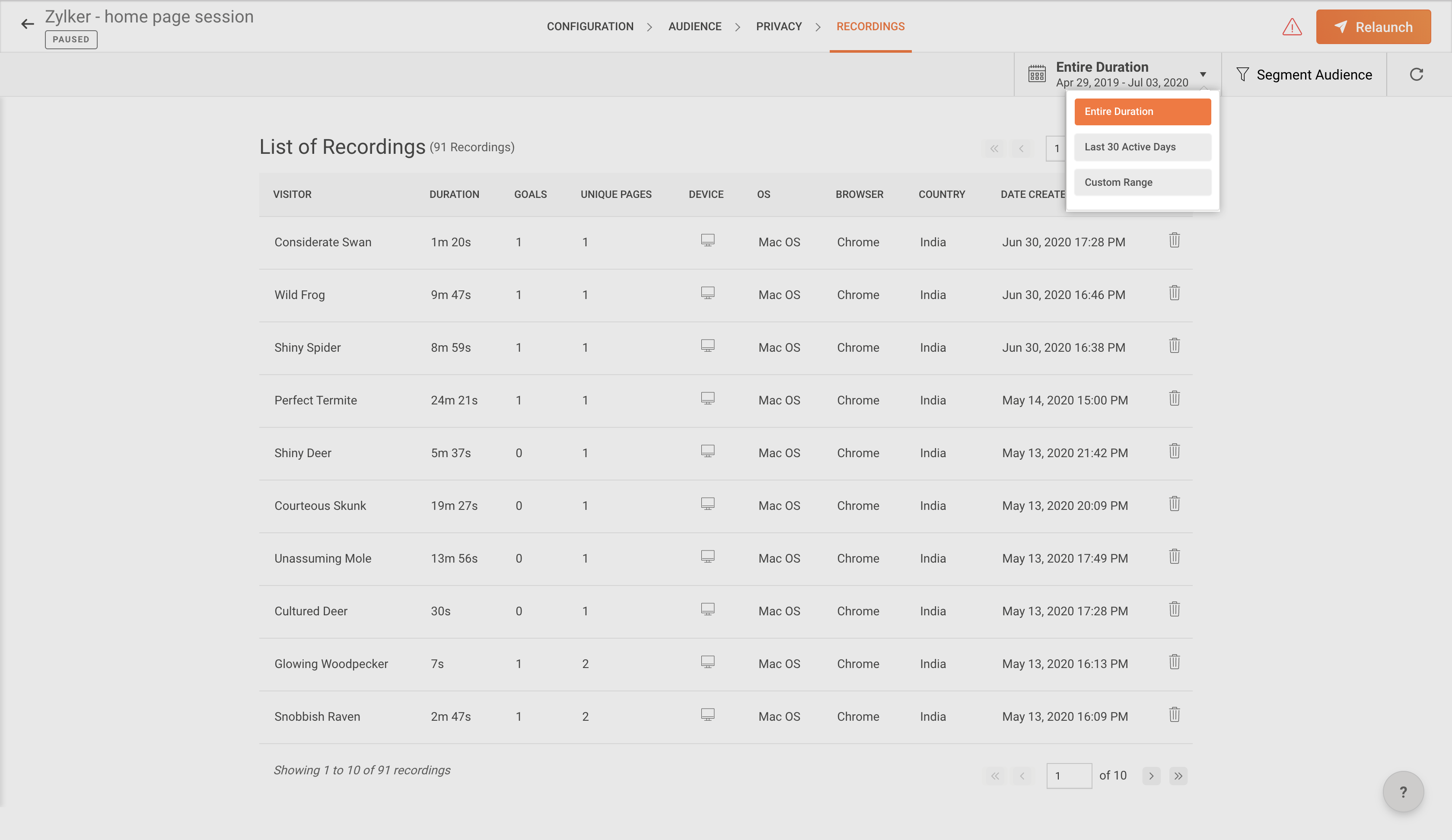Viewport: 1452px width, 840px height.
Task: Open the Audience tab
Action: click(x=694, y=26)
